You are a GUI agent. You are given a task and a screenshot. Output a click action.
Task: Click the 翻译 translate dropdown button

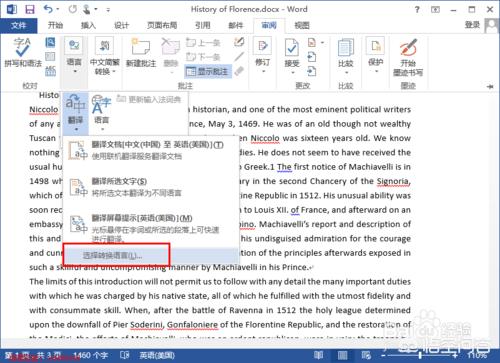pos(75,113)
